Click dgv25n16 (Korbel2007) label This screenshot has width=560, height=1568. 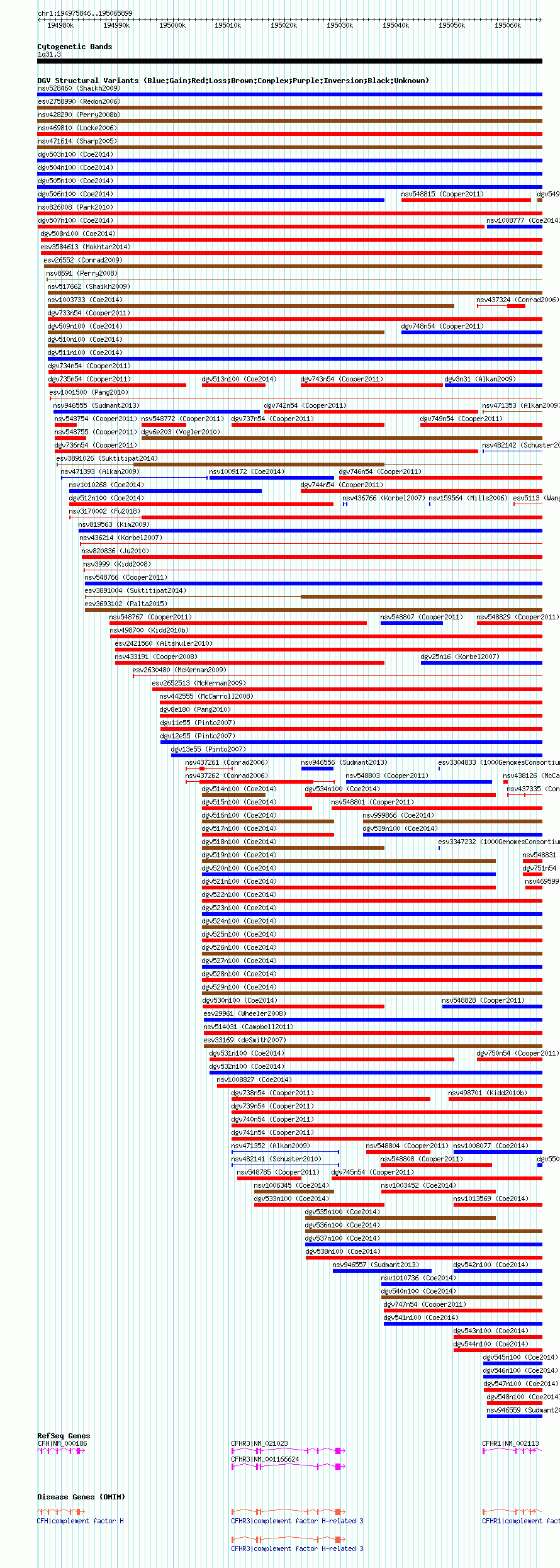[460, 657]
